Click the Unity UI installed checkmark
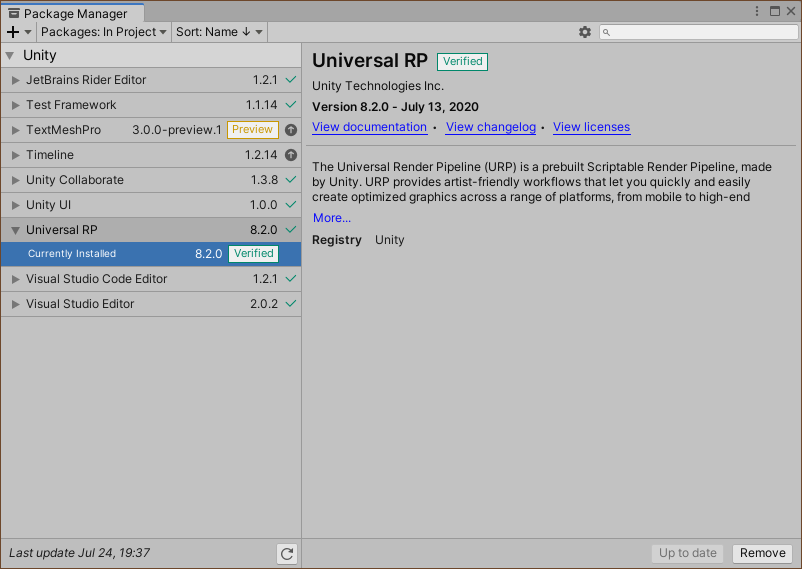The image size is (802, 569). click(x=291, y=205)
